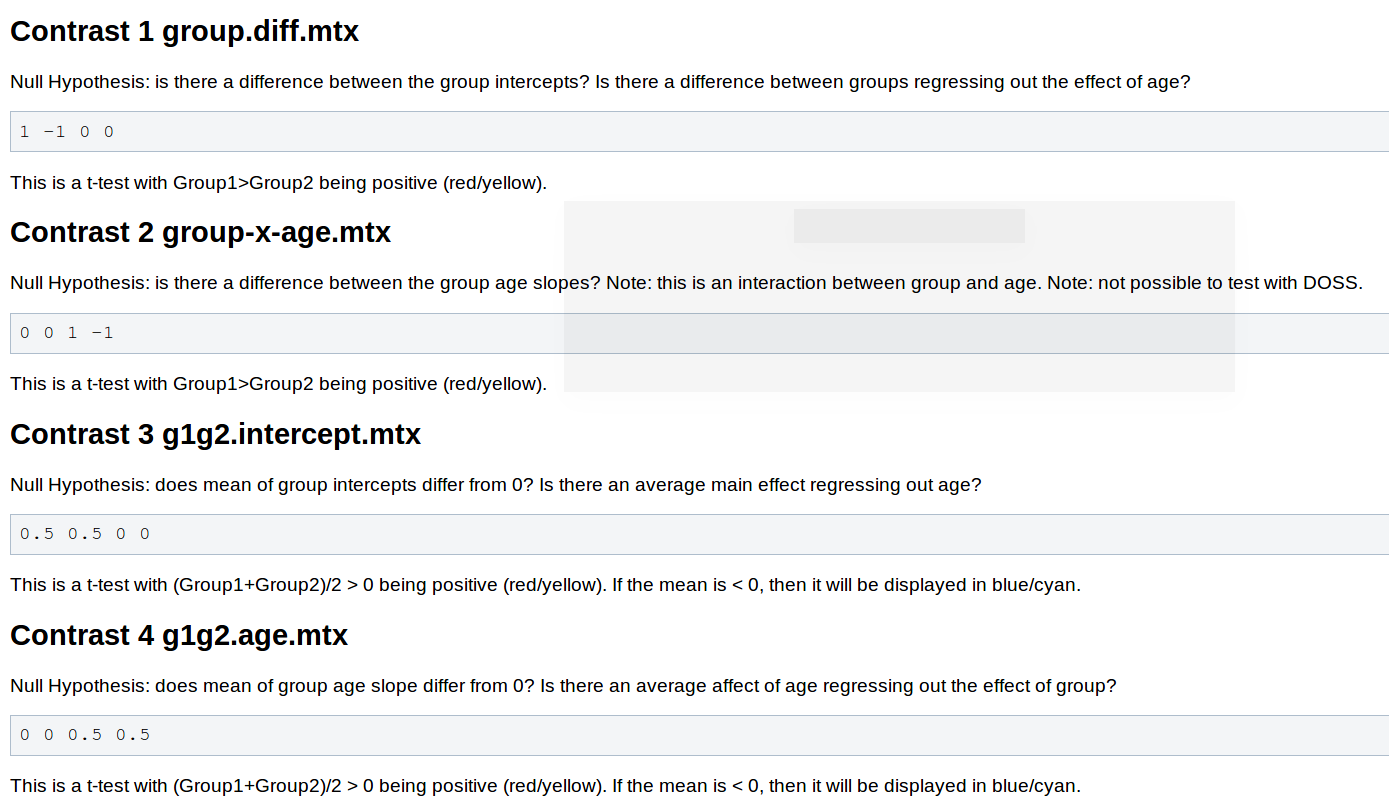Click the small gray placeholder bar in overlay

click(909, 226)
